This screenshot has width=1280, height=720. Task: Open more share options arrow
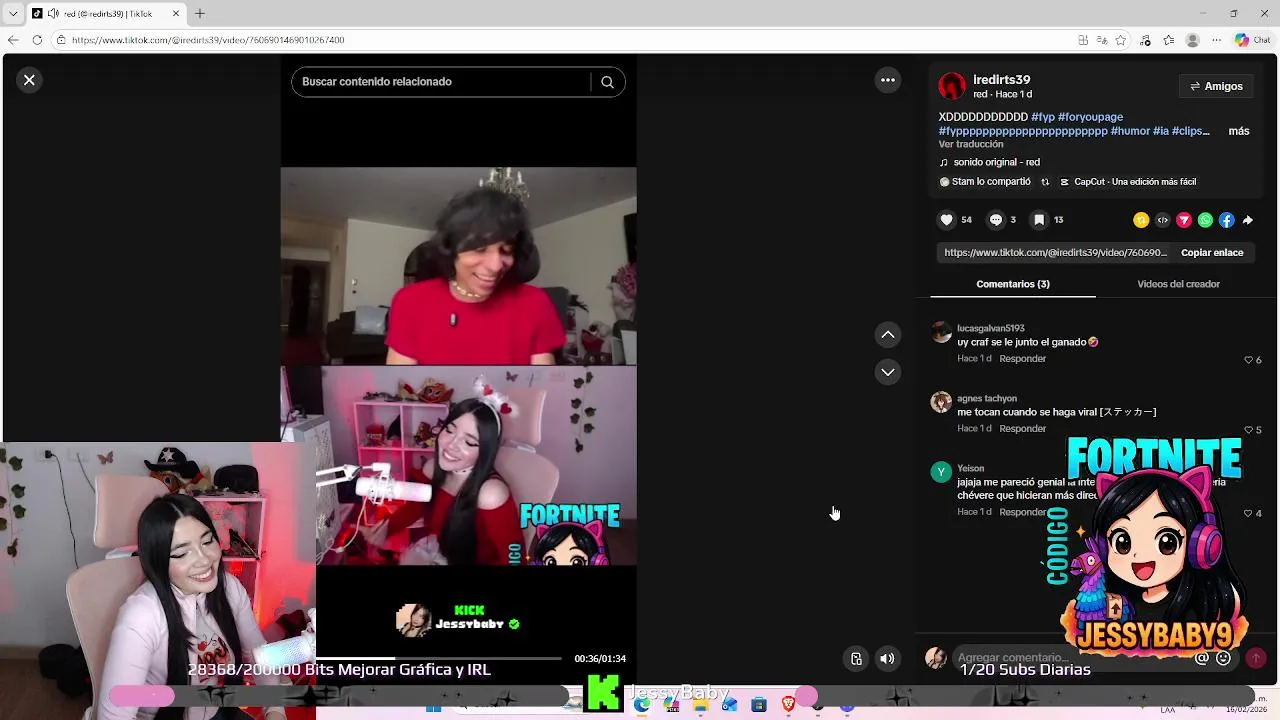coord(1247,220)
